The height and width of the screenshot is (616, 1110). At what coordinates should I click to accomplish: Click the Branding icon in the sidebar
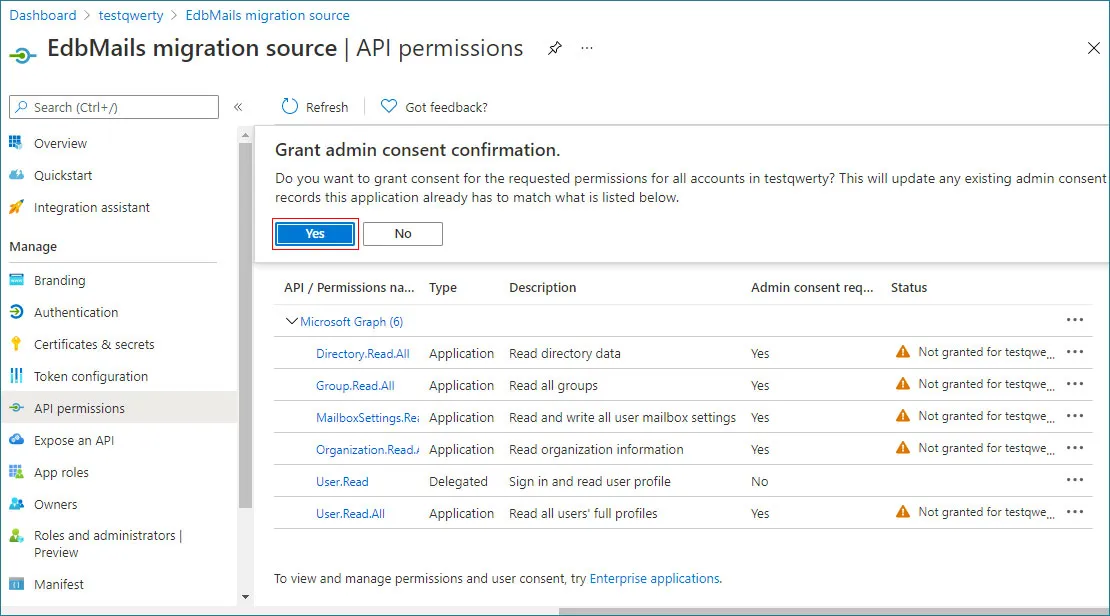[16, 280]
